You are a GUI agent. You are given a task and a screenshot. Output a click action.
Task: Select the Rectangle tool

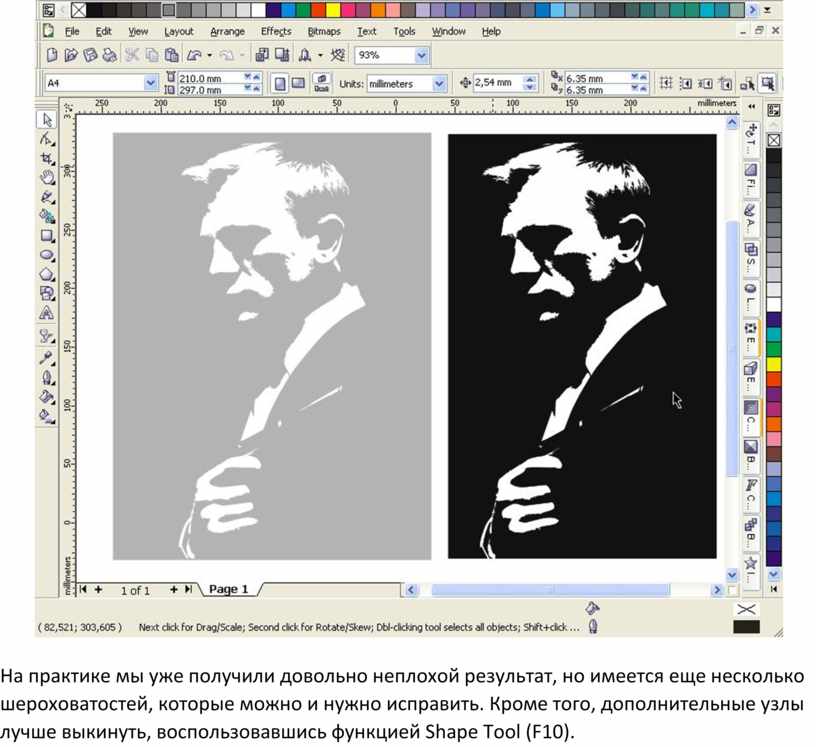click(x=47, y=236)
